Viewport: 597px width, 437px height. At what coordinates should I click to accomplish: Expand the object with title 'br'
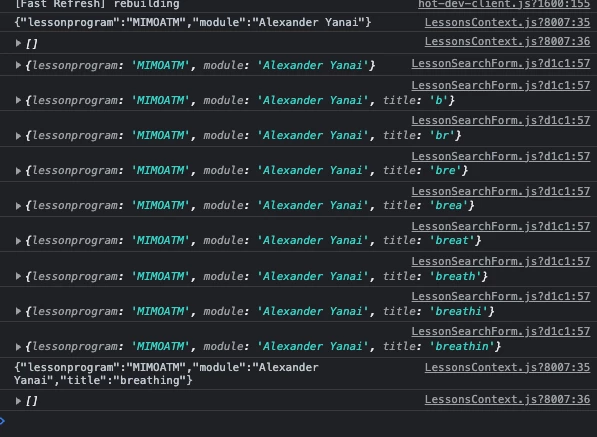(x=18, y=136)
